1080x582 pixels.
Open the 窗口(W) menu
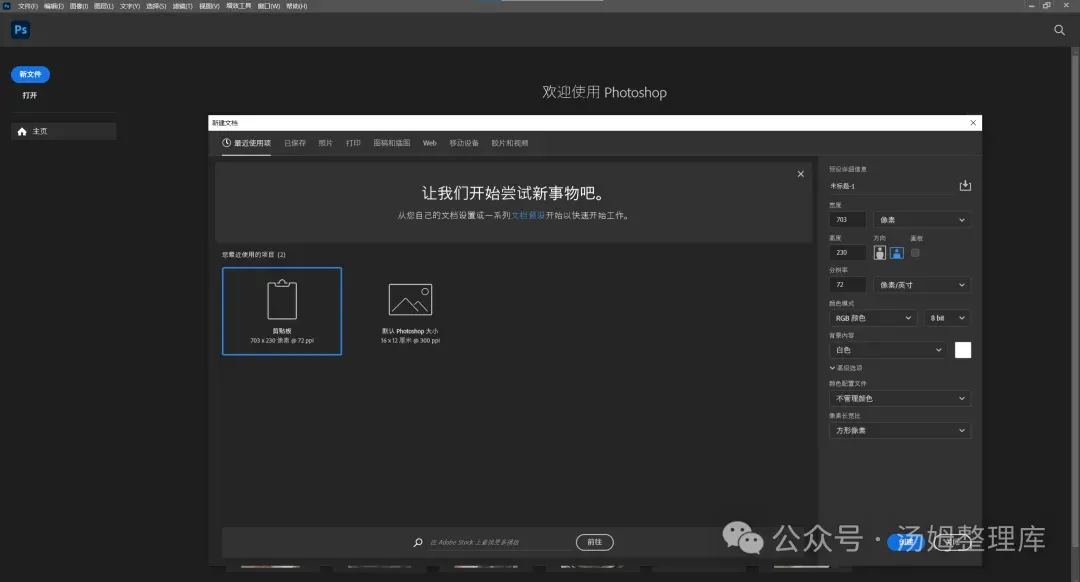tap(269, 6)
